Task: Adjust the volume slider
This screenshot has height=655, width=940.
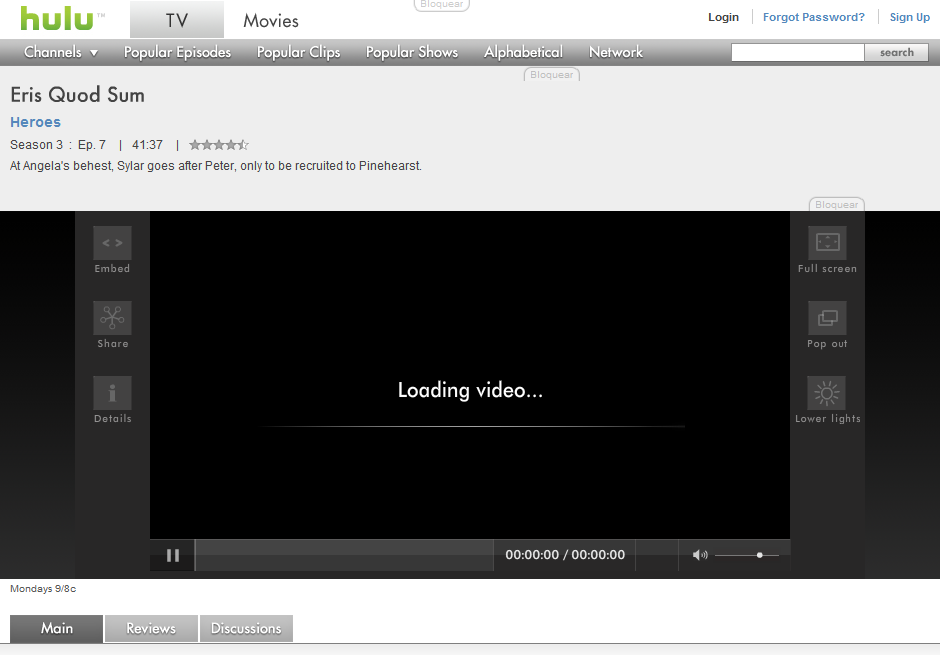Action: (x=747, y=555)
